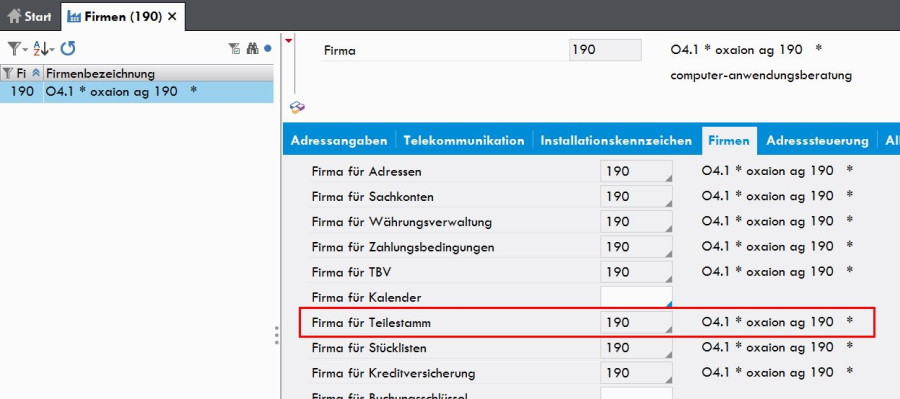Open the filter funnel menu
Screen dimensions: 900x399
(17, 49)
